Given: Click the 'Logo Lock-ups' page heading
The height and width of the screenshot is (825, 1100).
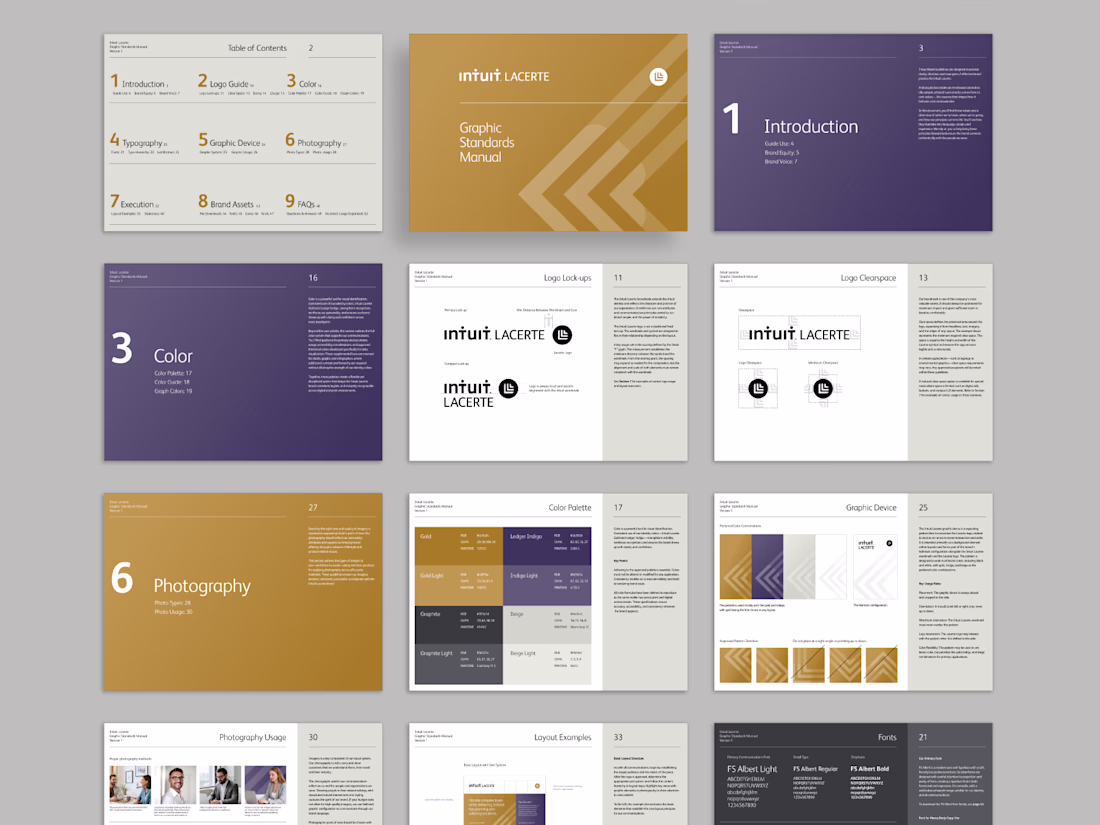Looking at the screenshot, I should 568,278.
